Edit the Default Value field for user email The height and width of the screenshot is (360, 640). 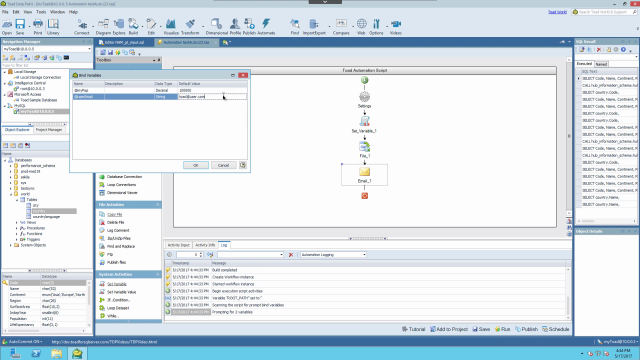212,97
